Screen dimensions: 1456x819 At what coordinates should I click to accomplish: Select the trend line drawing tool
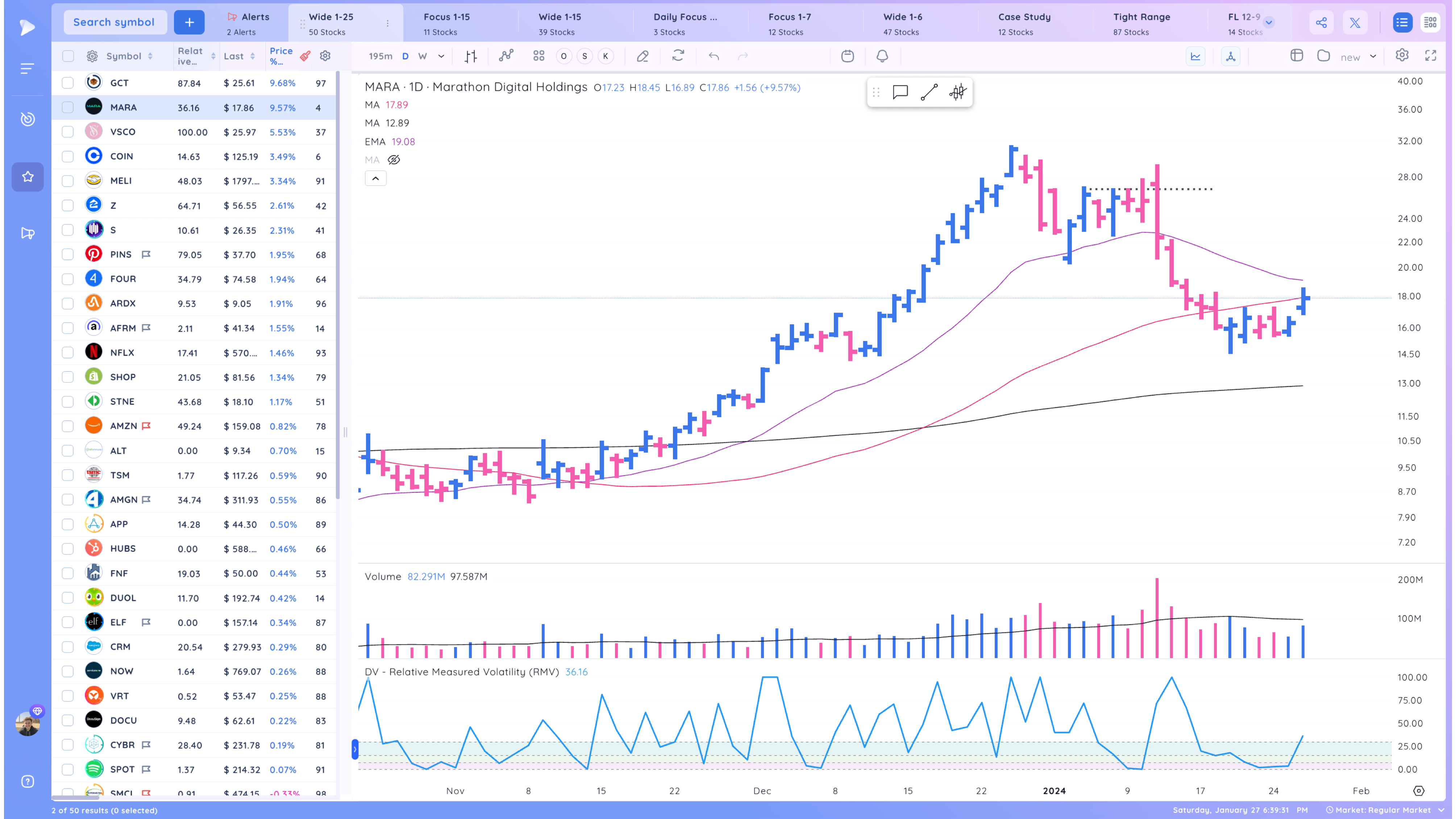(929, 92)
